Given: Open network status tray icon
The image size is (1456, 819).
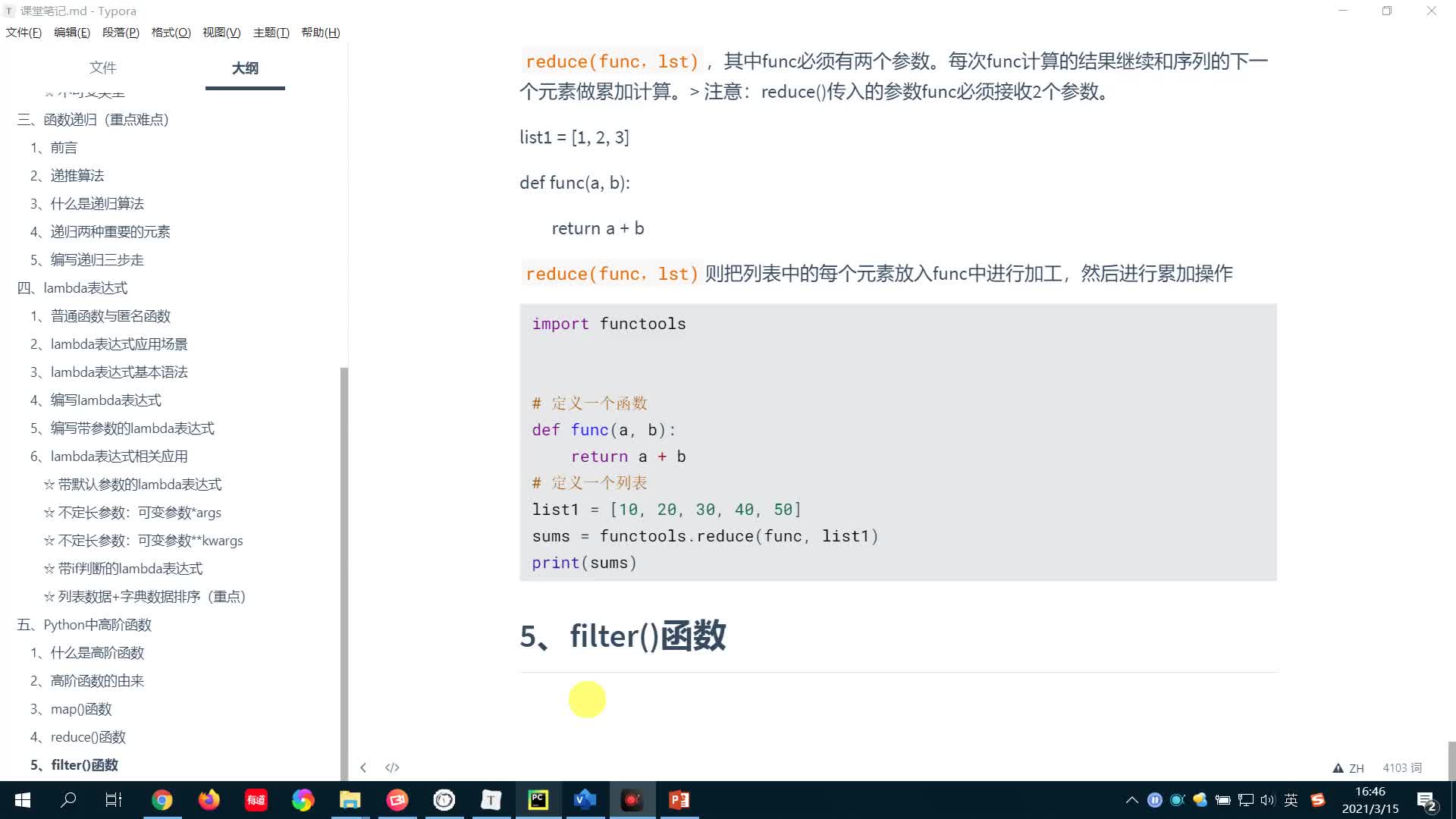Looking at the screenshot, I should pos(1246,800).
